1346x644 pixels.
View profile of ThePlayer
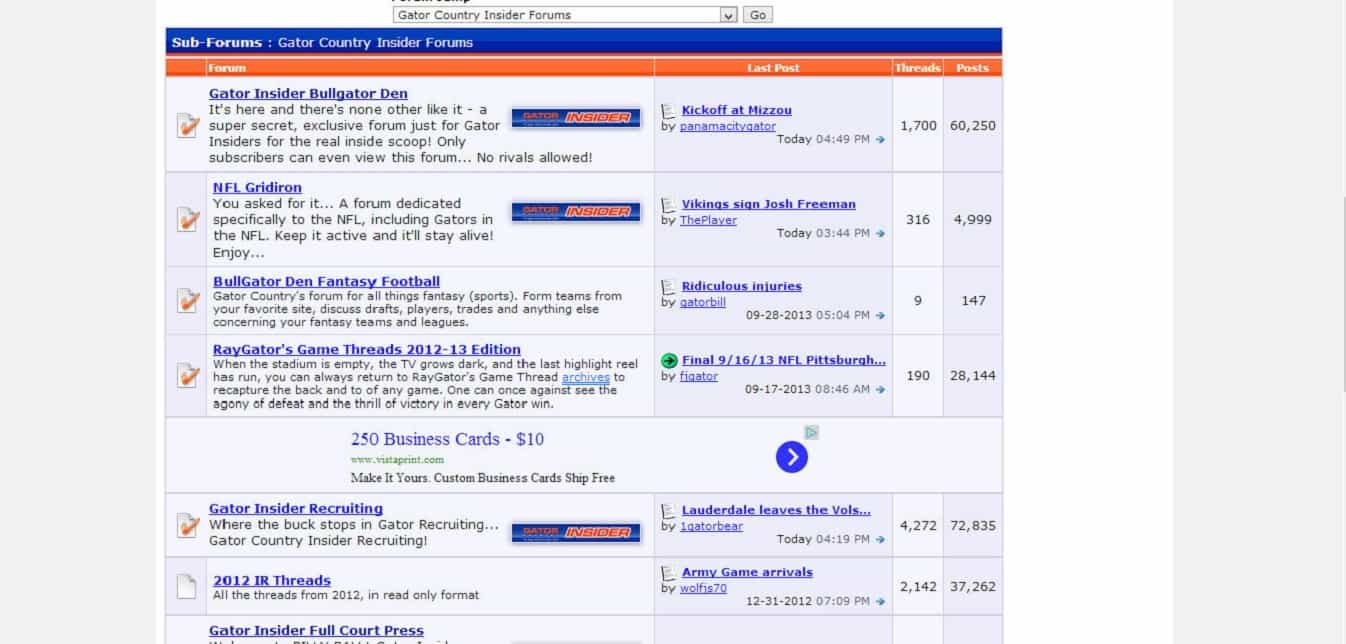coord(708,220)
